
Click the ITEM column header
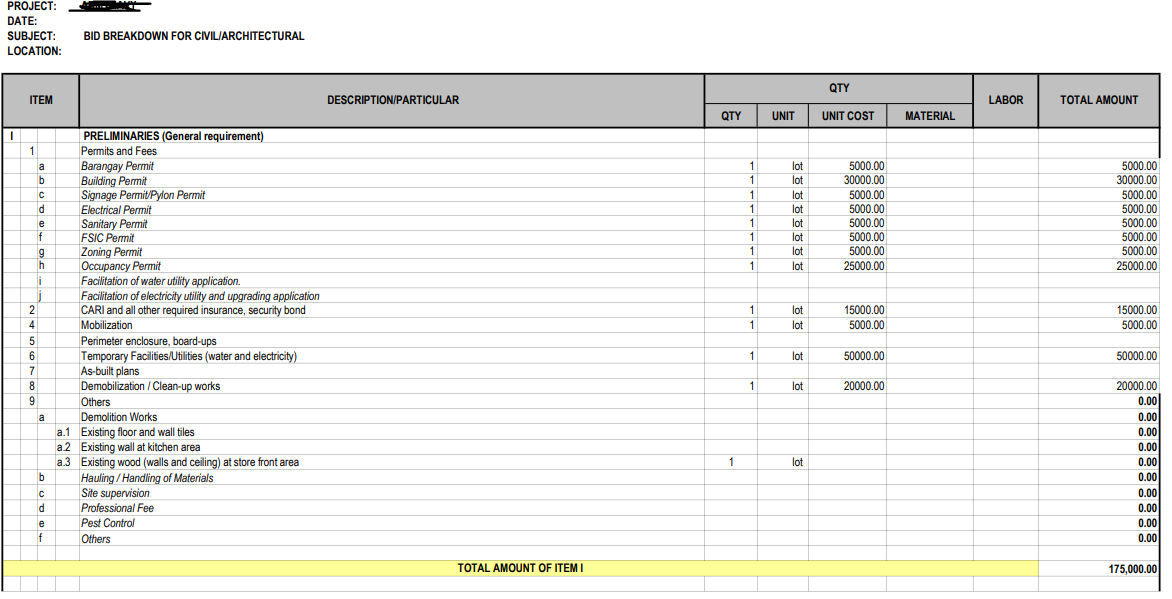click(x=40, y=100)
